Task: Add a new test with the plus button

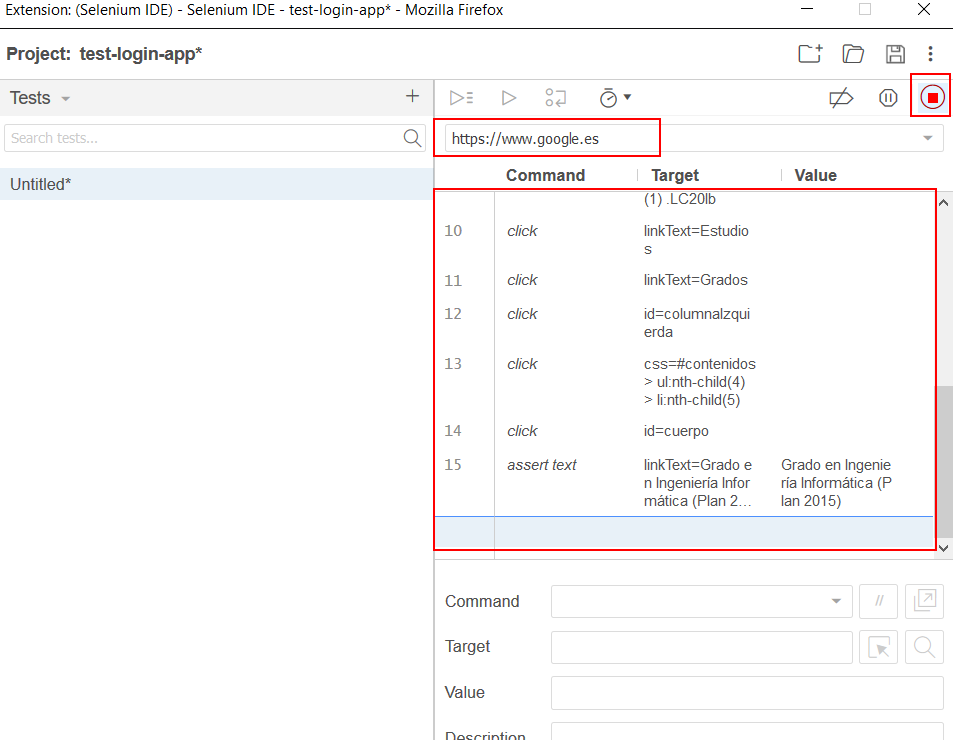Action: [x=412, y=97]
